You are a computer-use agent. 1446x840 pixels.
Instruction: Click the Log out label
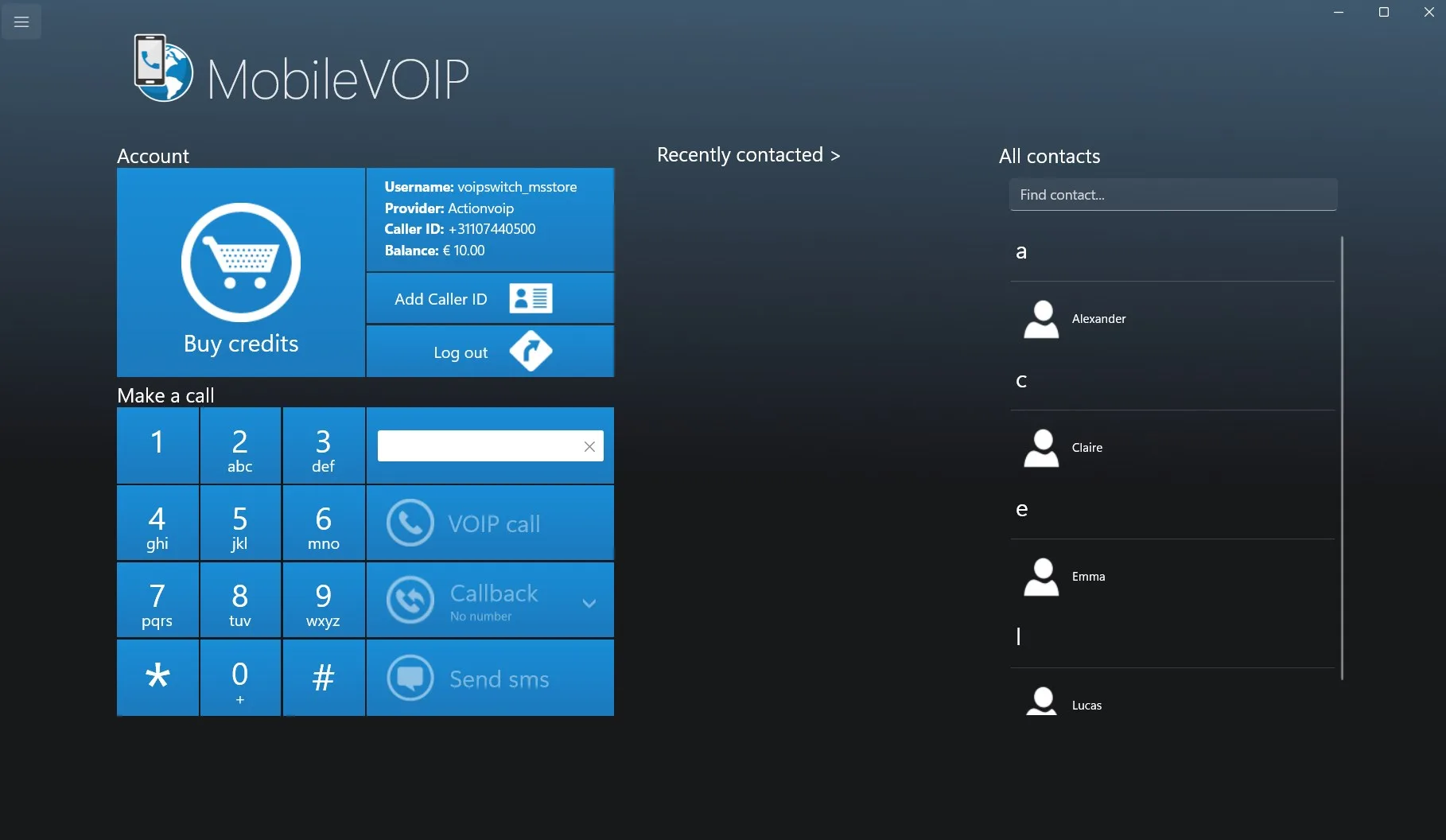pos(461,352)
